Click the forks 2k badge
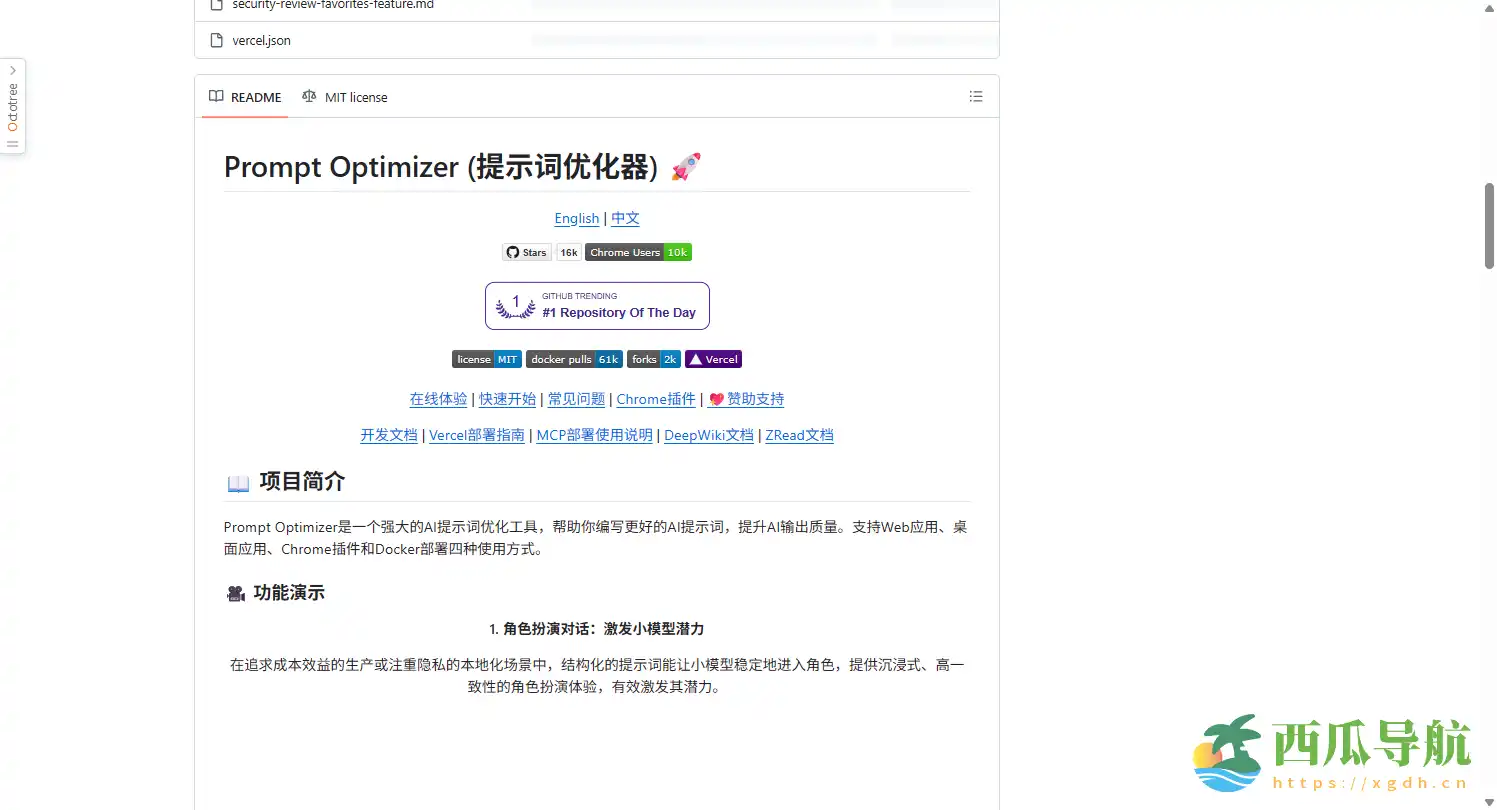1497x810 pixels. (653, 359)
